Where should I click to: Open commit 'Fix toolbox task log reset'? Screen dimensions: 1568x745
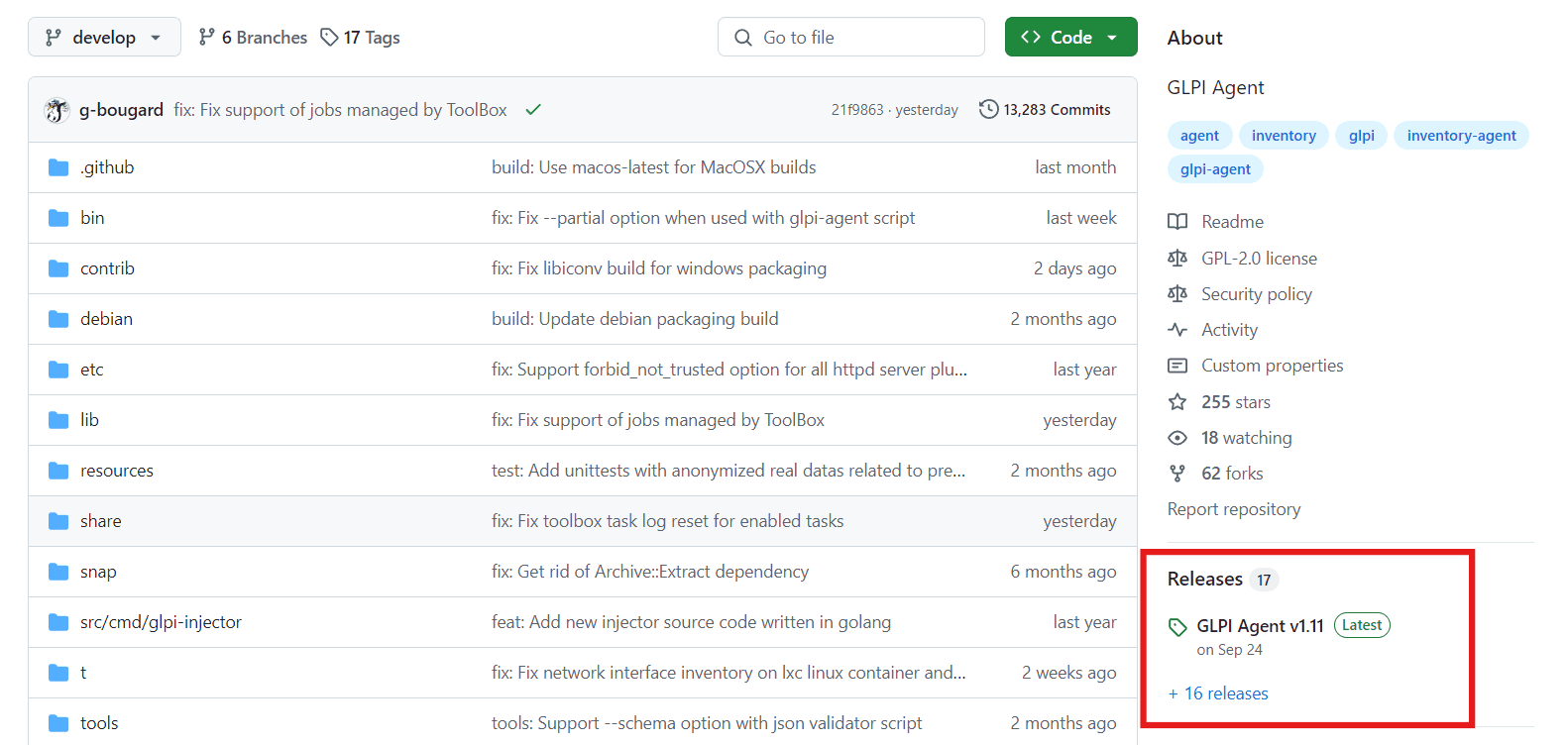668,521
